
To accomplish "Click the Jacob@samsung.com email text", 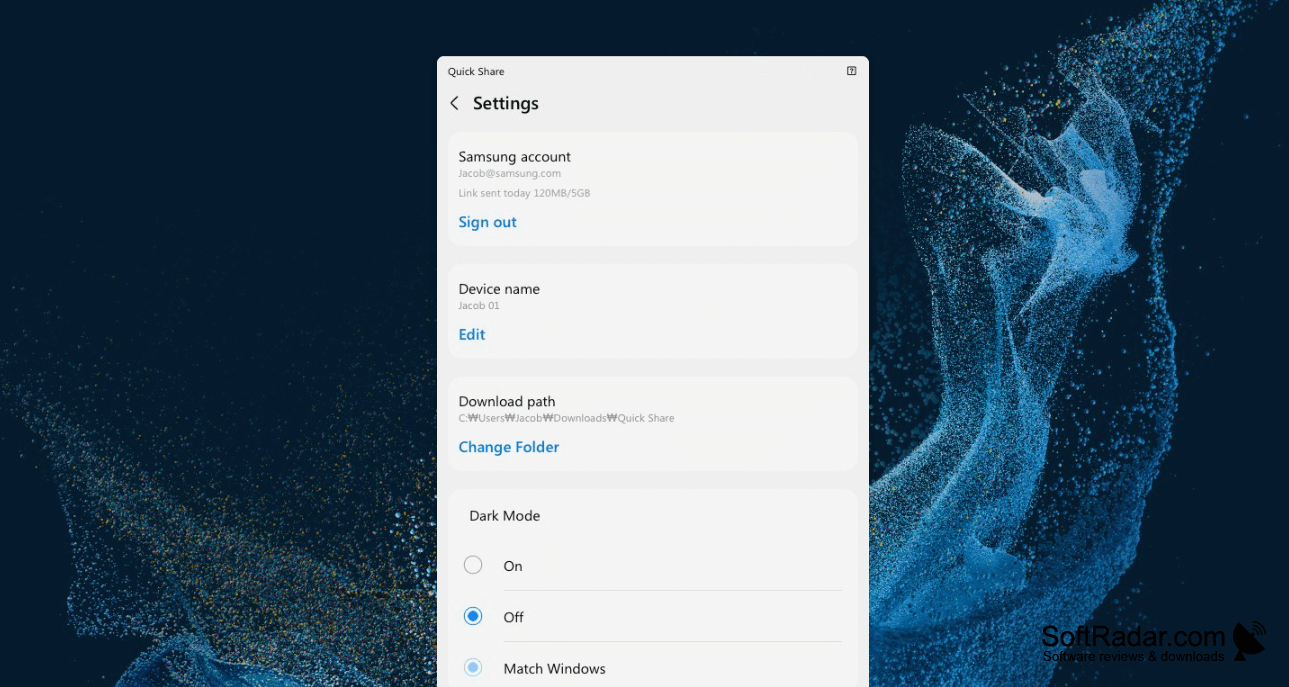I will click(509, 173).
